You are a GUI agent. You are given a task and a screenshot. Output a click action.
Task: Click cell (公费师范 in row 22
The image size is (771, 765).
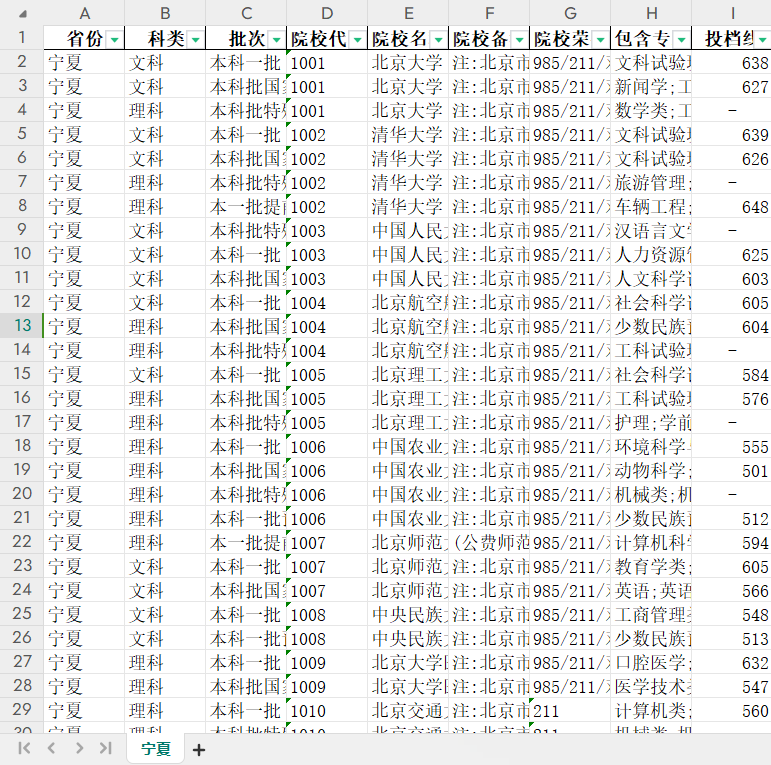pos(489,542)
